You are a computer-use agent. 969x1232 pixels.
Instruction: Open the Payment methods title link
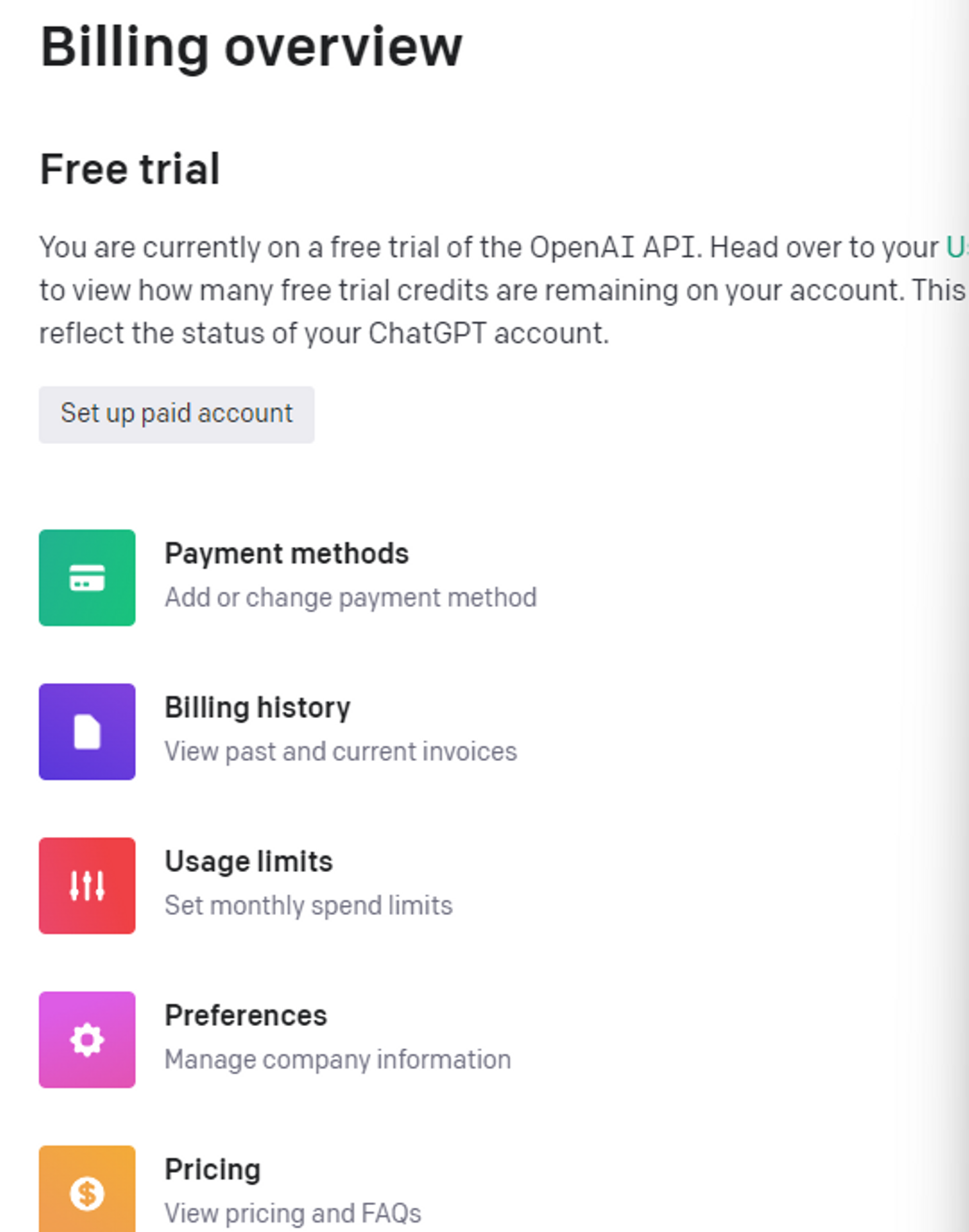[287, 554]
